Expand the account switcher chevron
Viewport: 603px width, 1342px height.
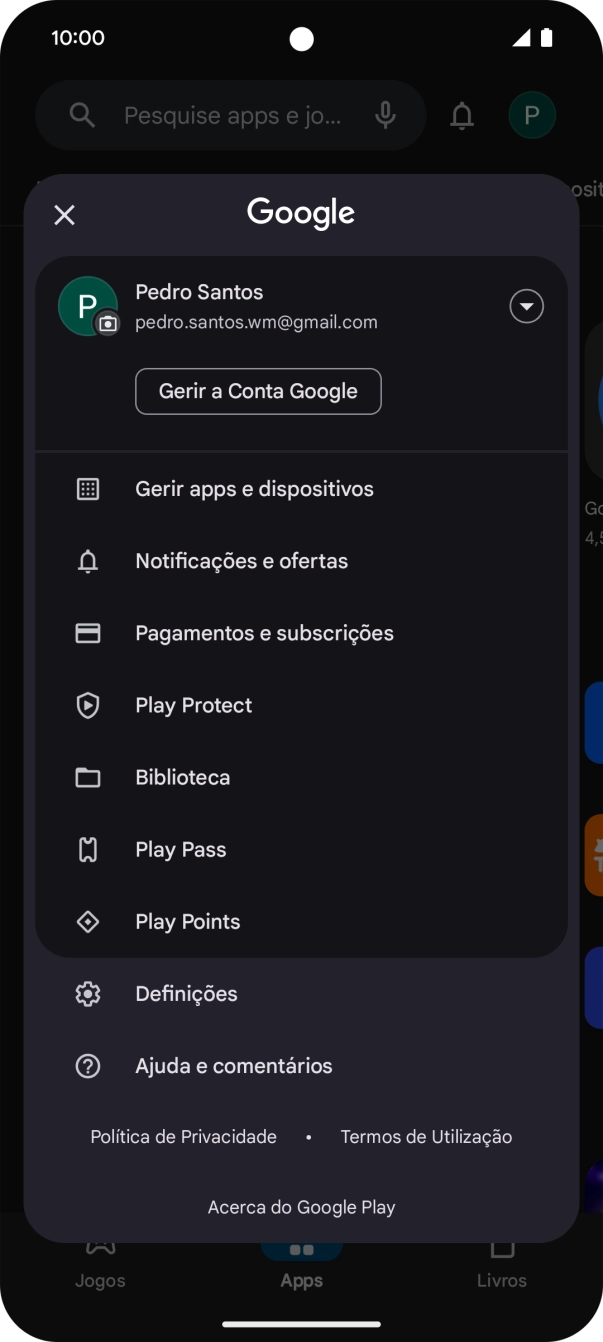tap(526, 306)
